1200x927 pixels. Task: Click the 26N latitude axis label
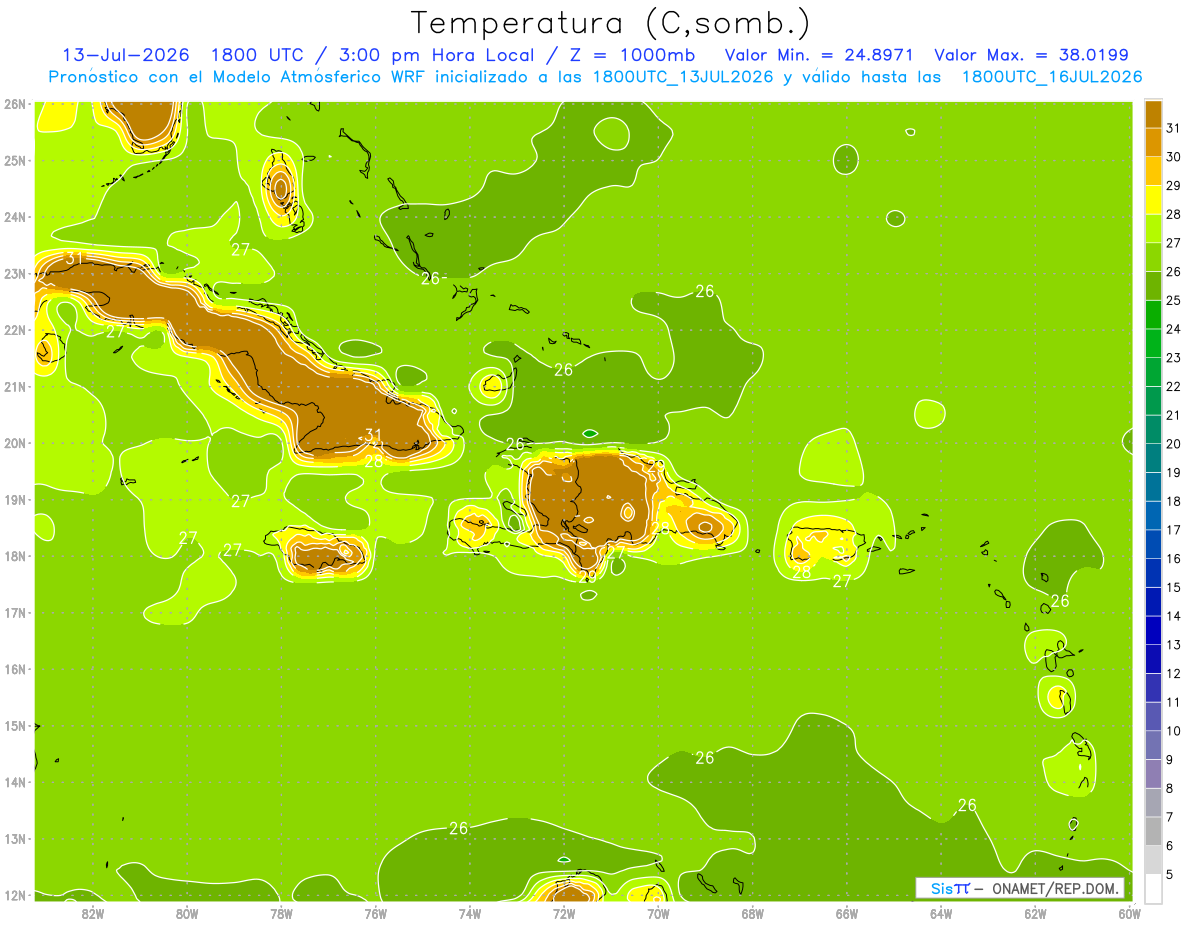coord(15,104)
